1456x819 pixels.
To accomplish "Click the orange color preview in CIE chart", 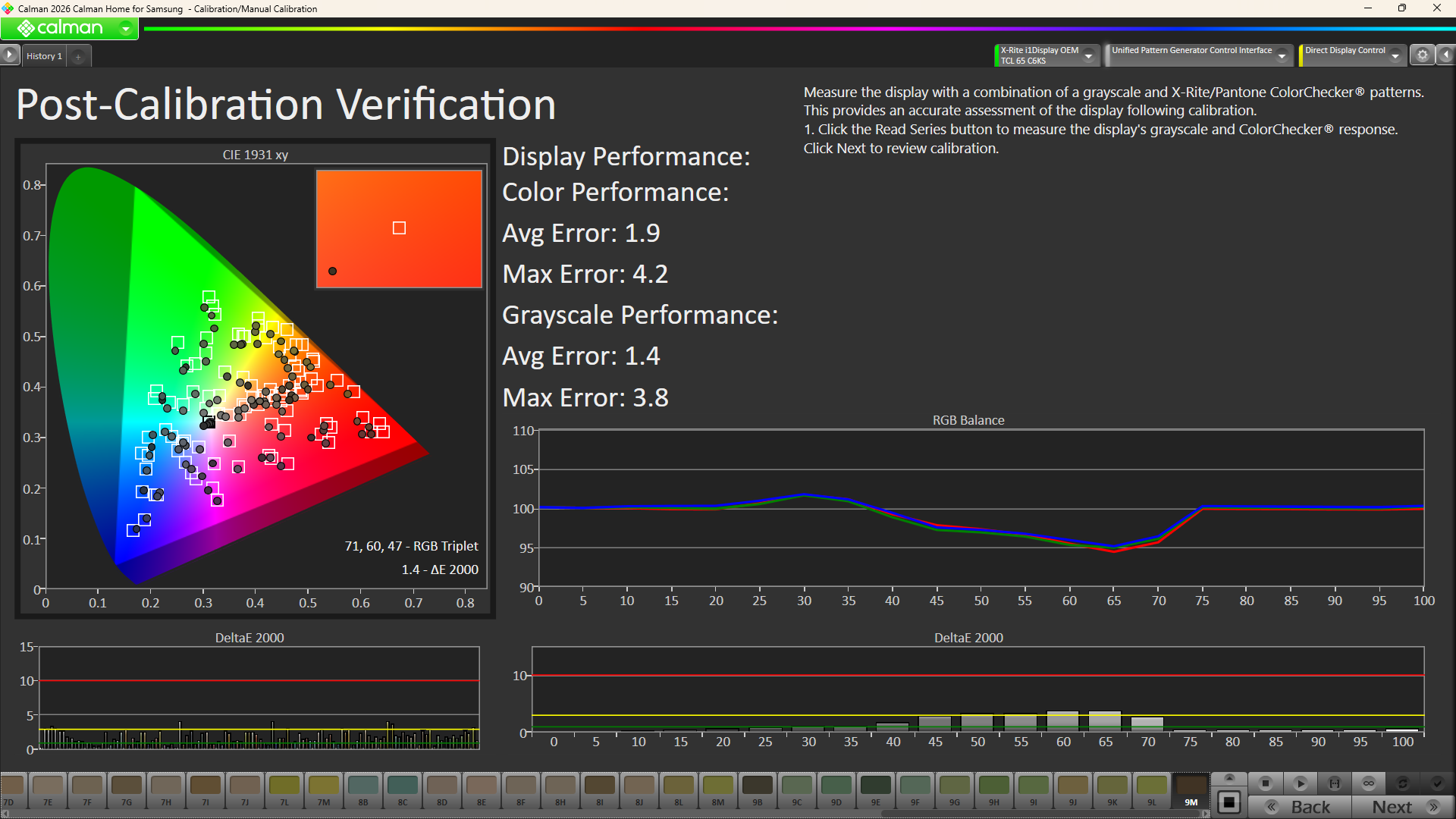I will (399, 228).
